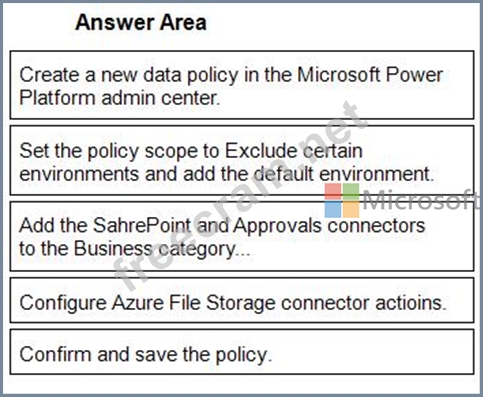Click 'to the Business category' text line
Viewport: 483px width, 397px height.
pos(134,249)
